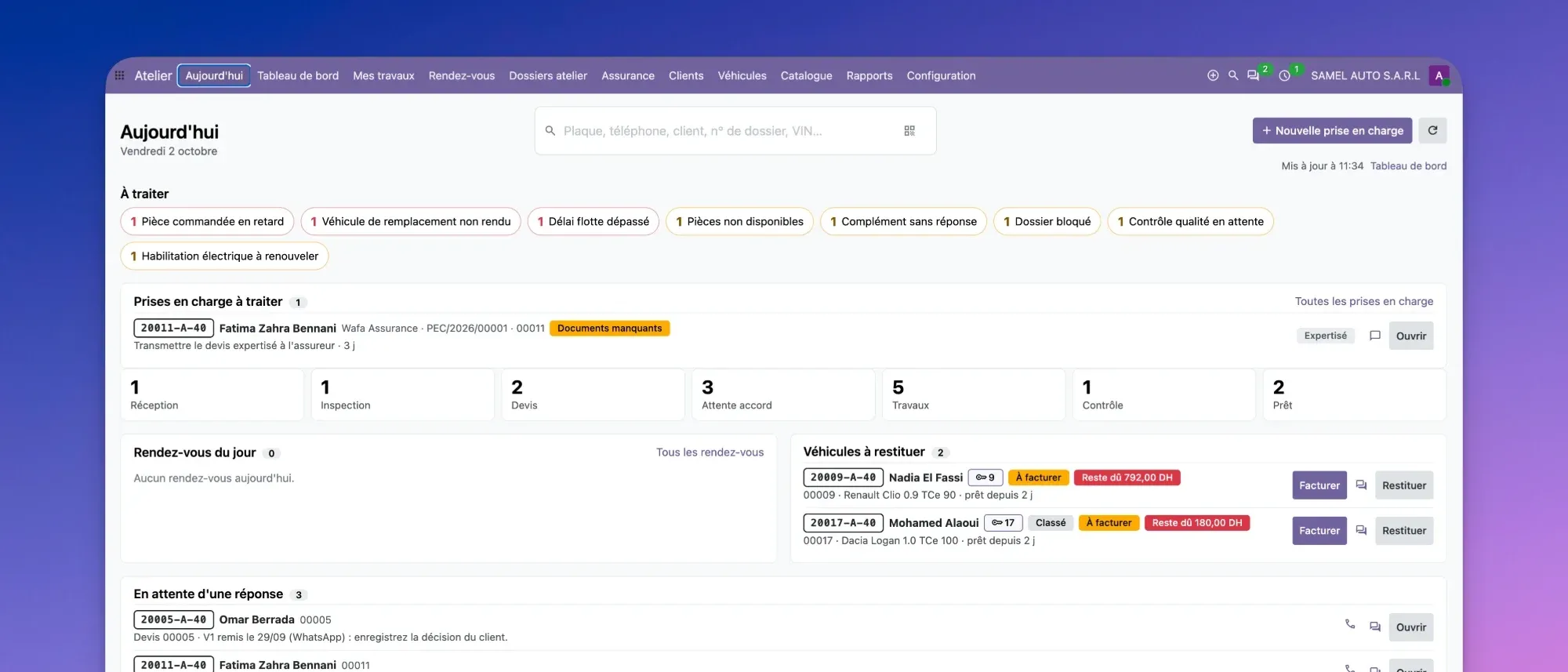Open the Attente accord stage card
The image size is (1568, 672).
pos(783,395)
